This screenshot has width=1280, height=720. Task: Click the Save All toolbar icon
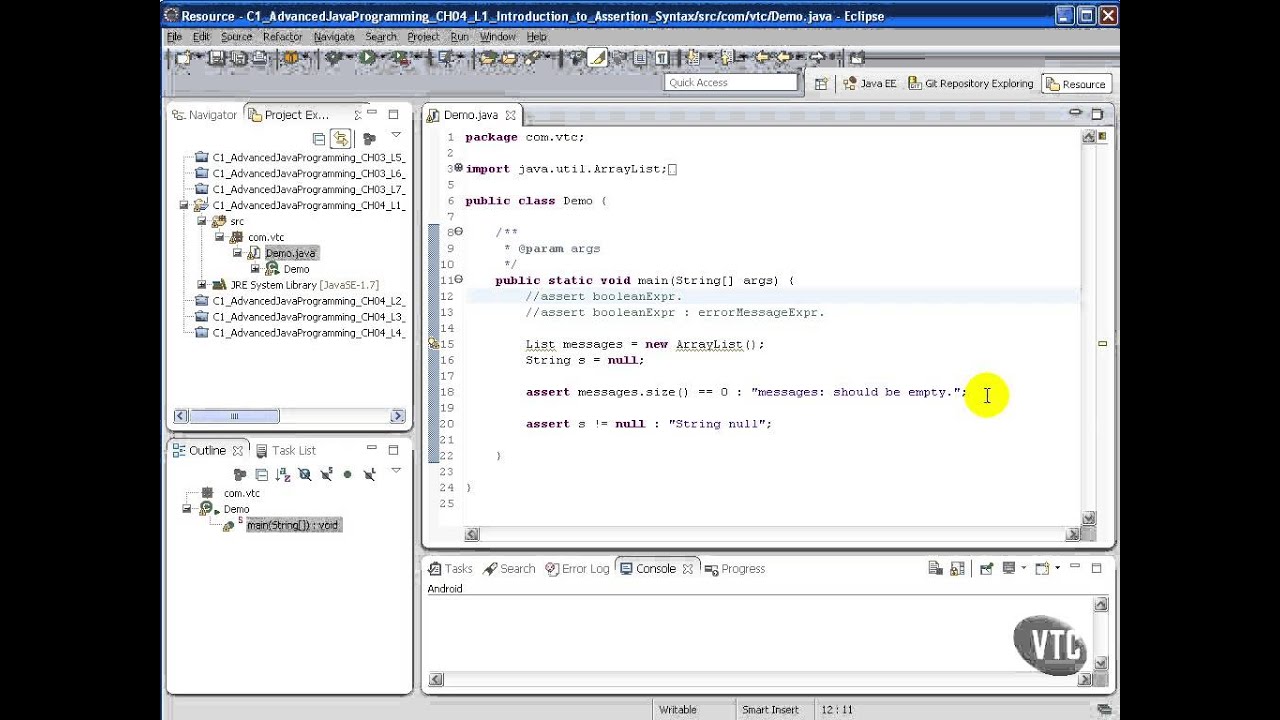[x=237, y=58]
